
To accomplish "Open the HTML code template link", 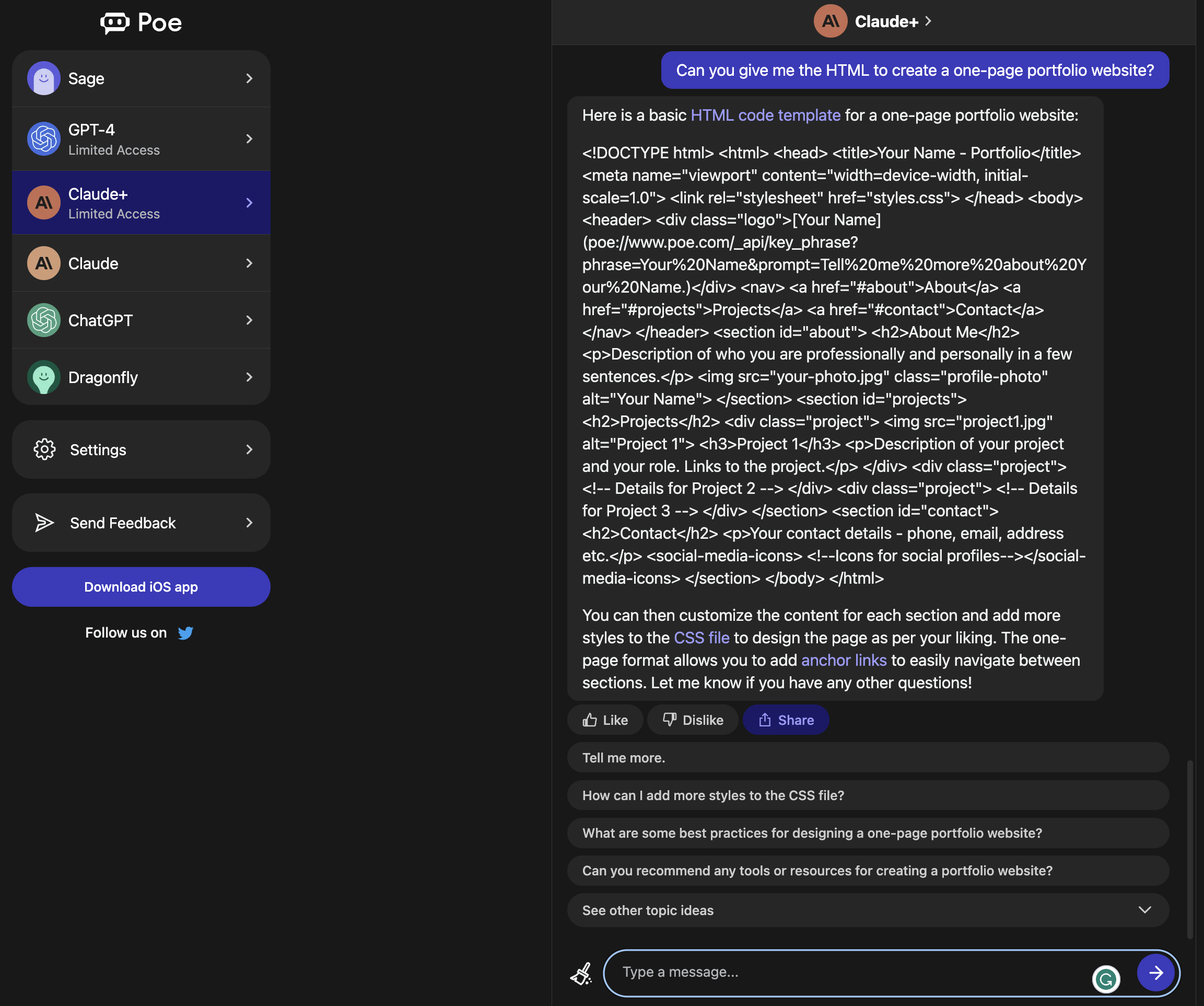I will coord(765,114).
